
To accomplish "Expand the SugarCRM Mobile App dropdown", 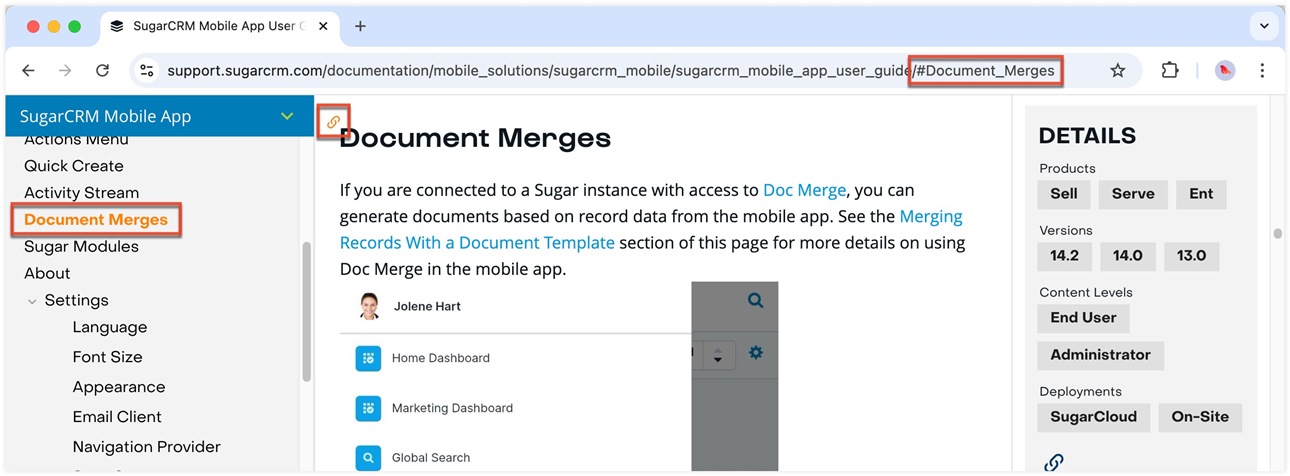I will 287,117.
